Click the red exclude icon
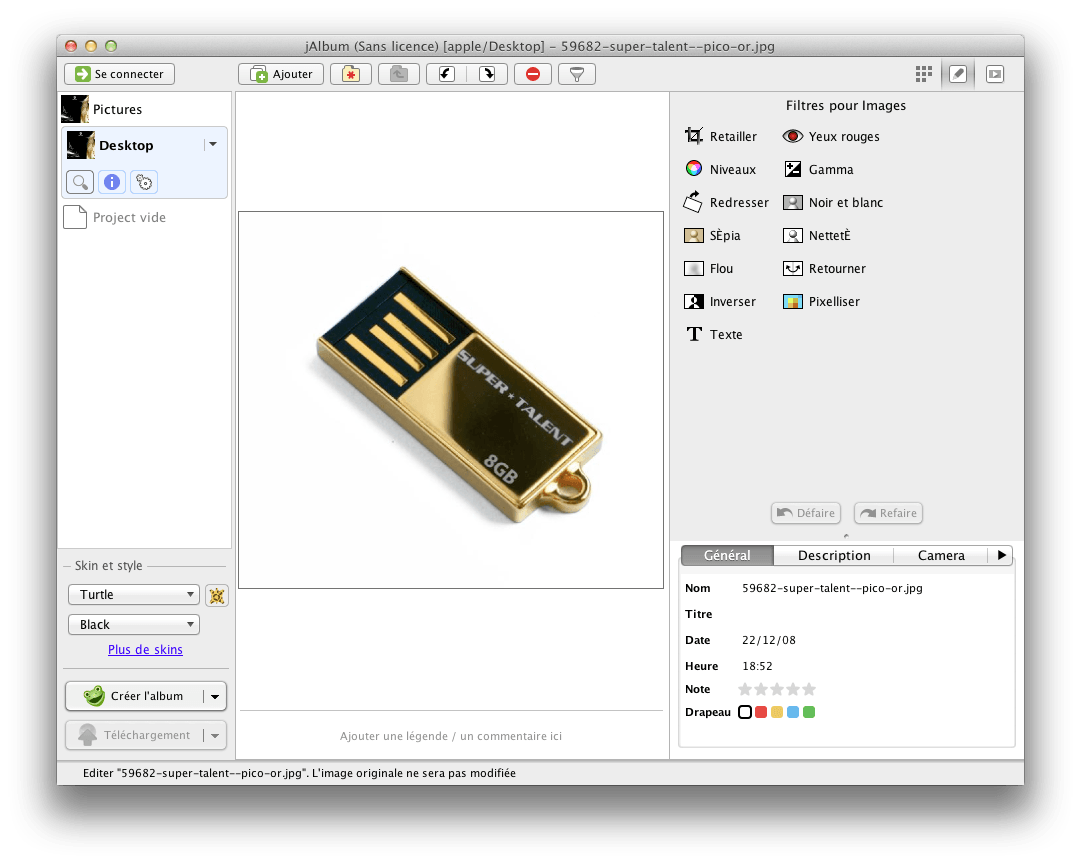The image size is (1081, 864). pos(533,74)
